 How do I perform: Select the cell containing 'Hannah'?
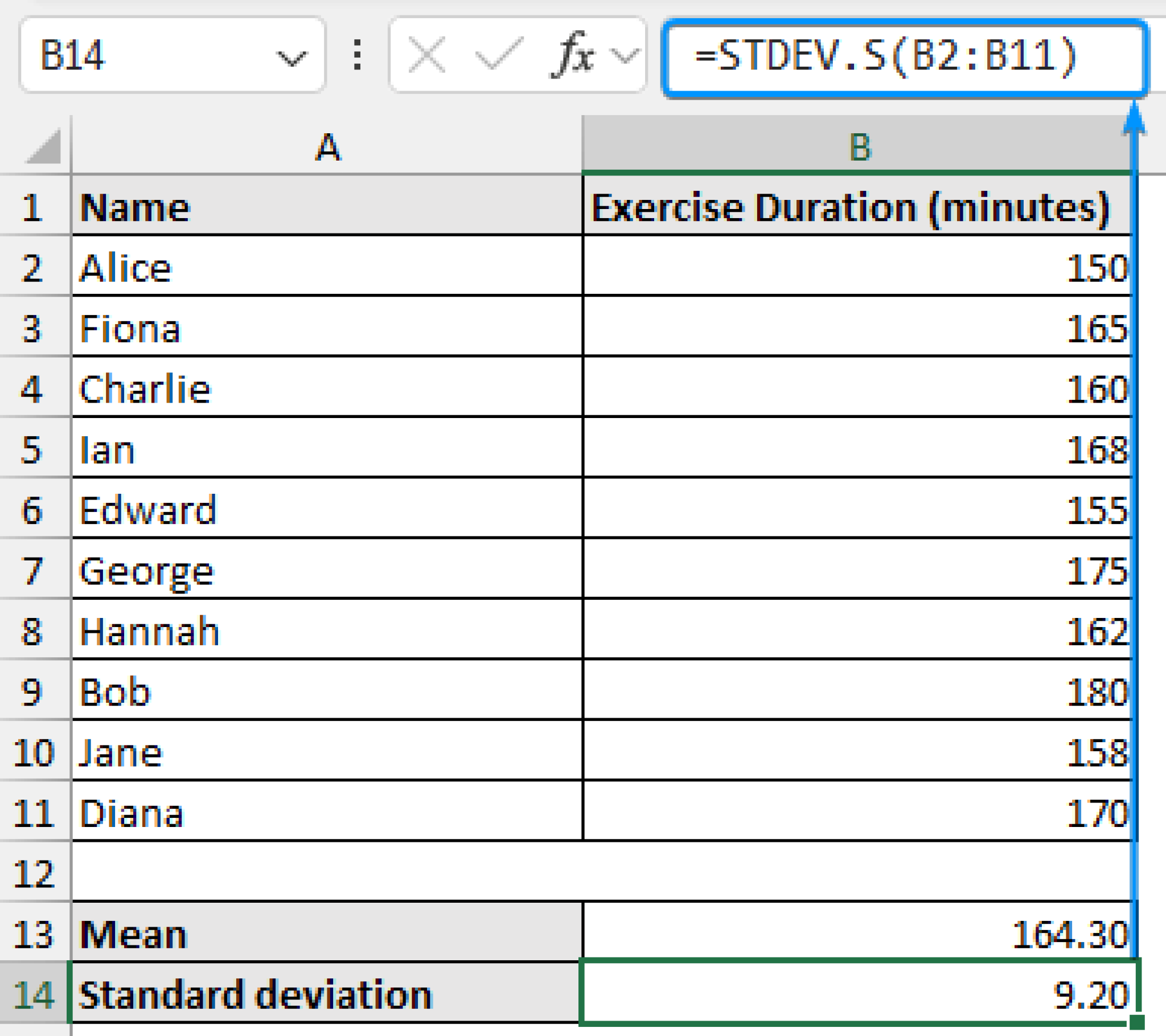pyautogui.click(x=327, y=629)
